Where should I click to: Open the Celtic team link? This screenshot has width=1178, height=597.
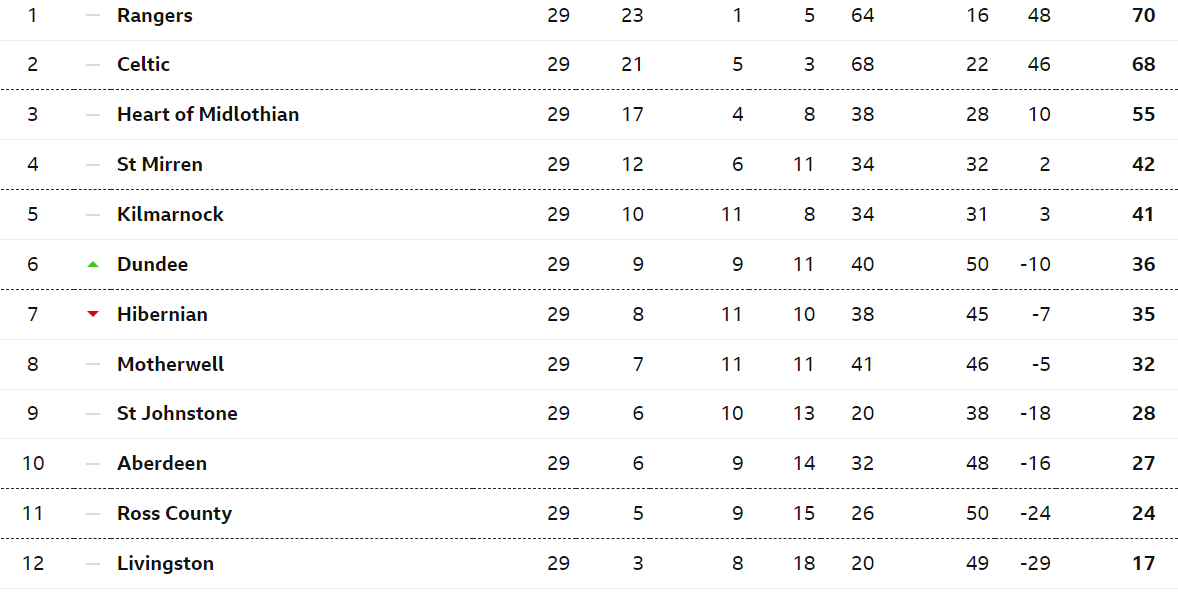(143, 65)
